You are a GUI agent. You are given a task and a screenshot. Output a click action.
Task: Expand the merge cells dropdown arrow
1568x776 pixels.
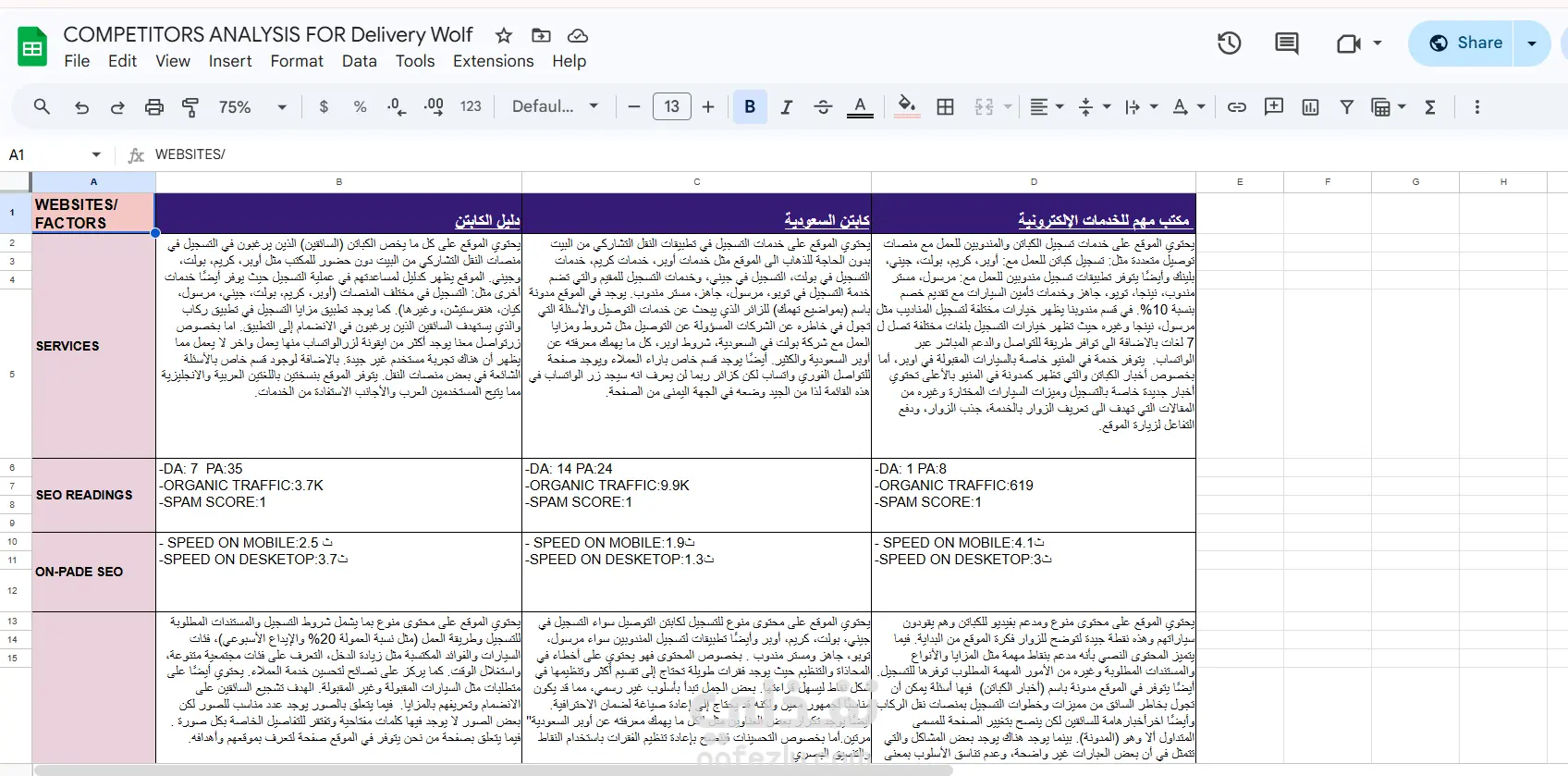[x=1008, y=107]
